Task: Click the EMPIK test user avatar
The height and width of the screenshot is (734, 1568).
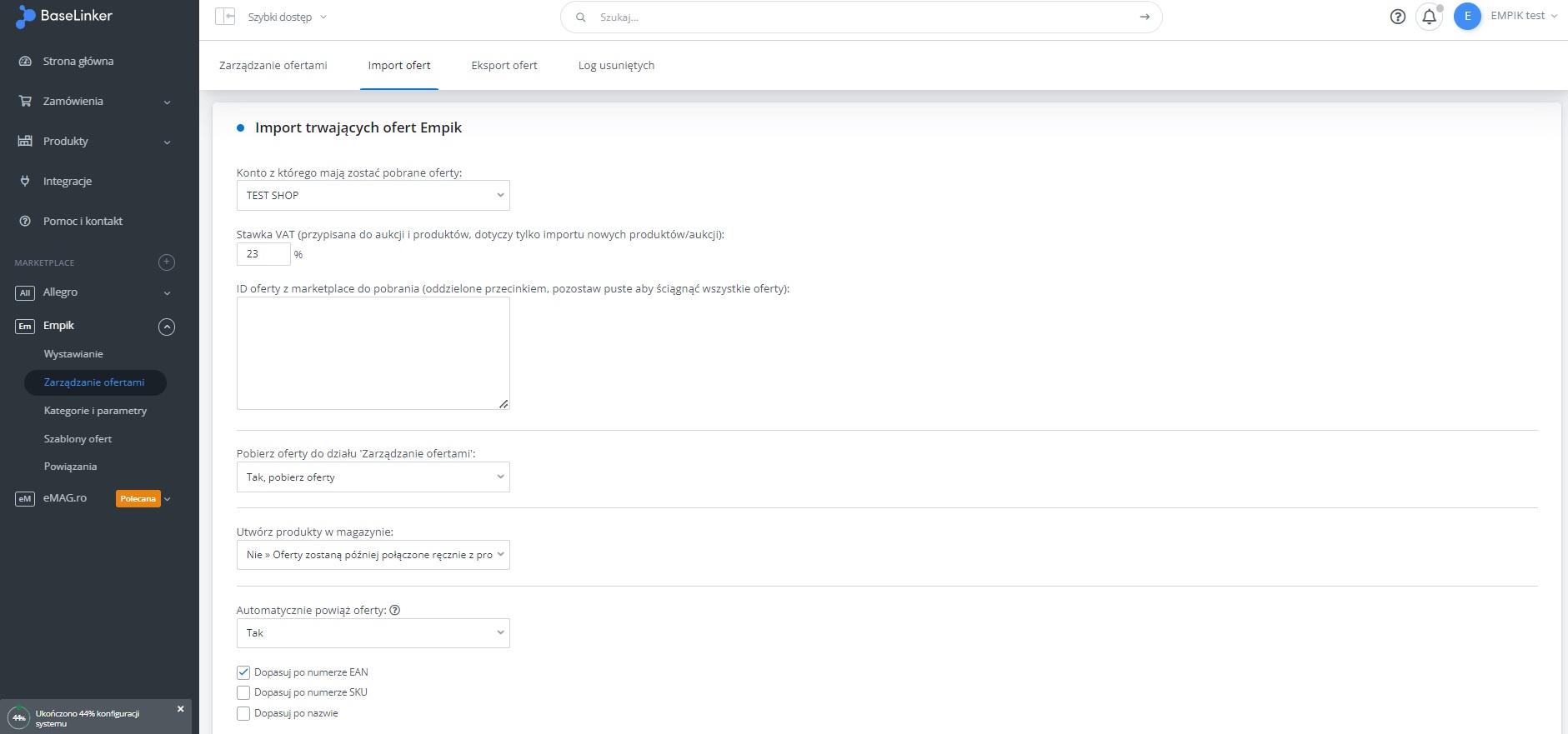Action: click(x=1467, y=17)
